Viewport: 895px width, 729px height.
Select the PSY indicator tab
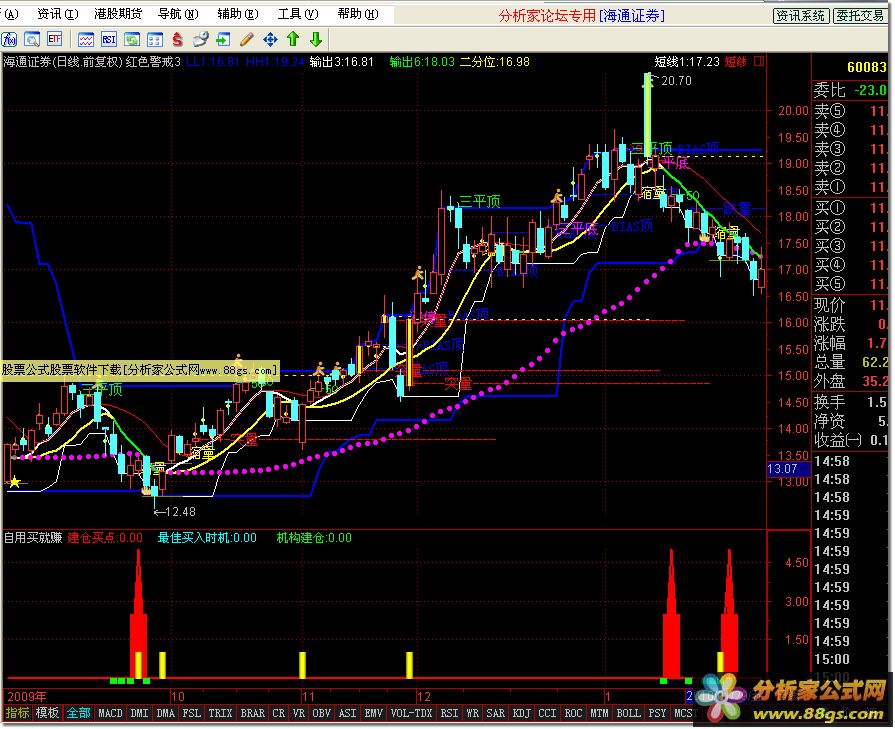pyautogui.click(x=658, y=712)
